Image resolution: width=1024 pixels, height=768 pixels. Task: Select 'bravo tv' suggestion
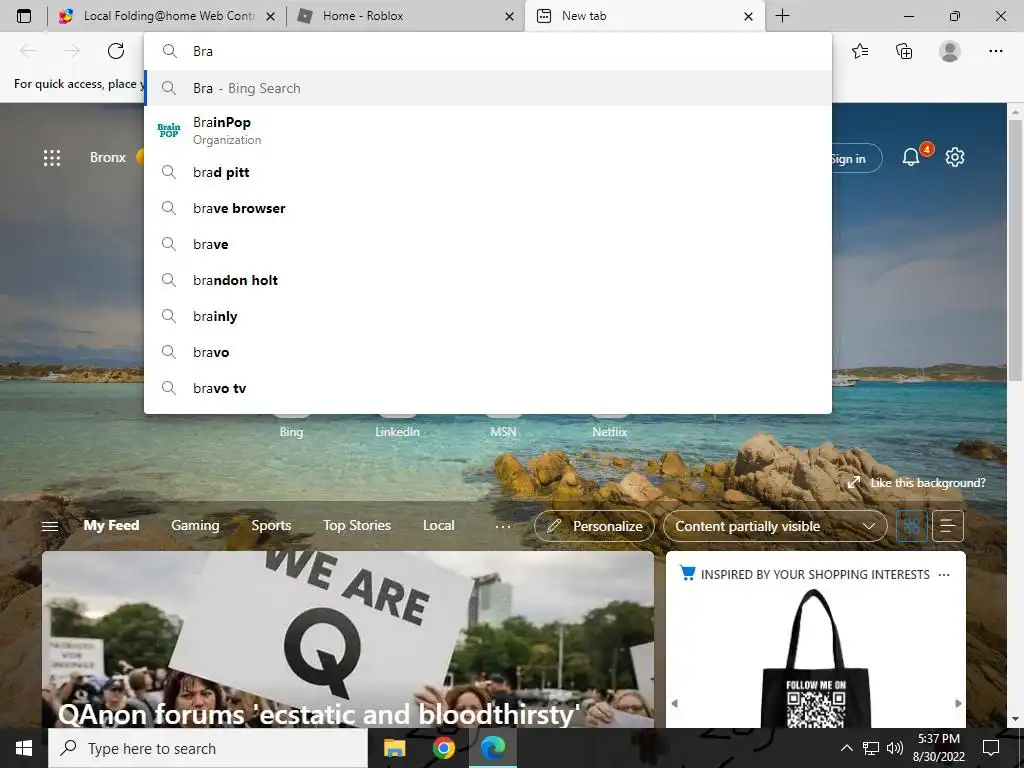point(488,388)
